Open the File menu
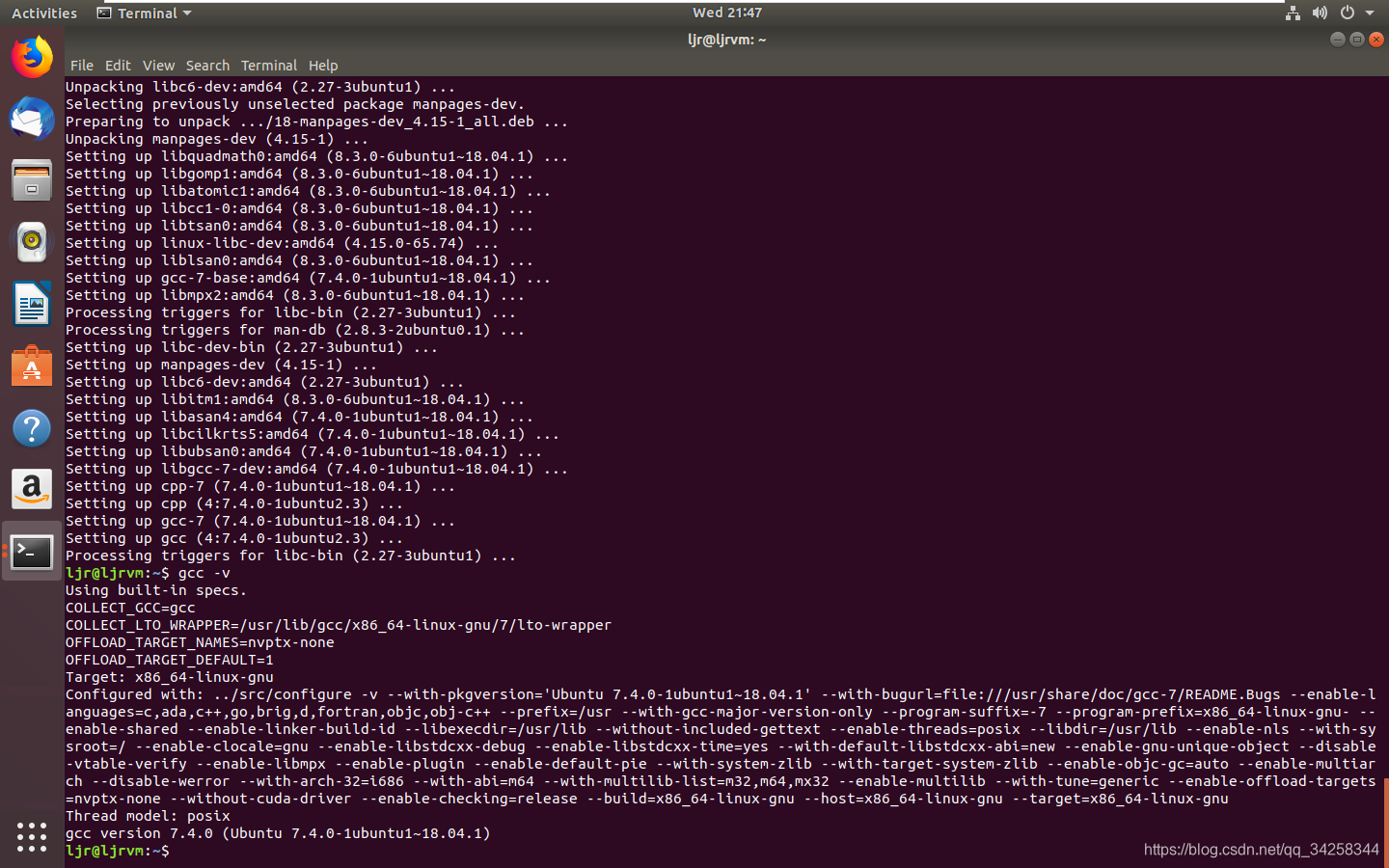Image resolution: width=1389 pixels, height=868 pixels. [82, 66]
